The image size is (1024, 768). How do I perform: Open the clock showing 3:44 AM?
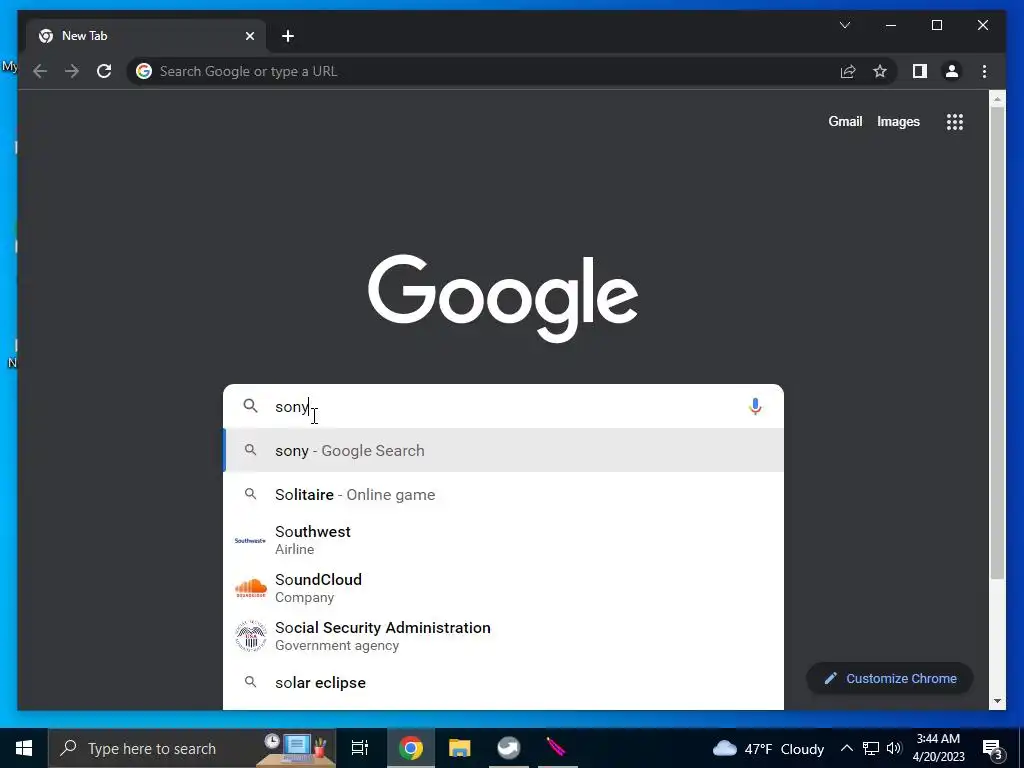[938, 748]
